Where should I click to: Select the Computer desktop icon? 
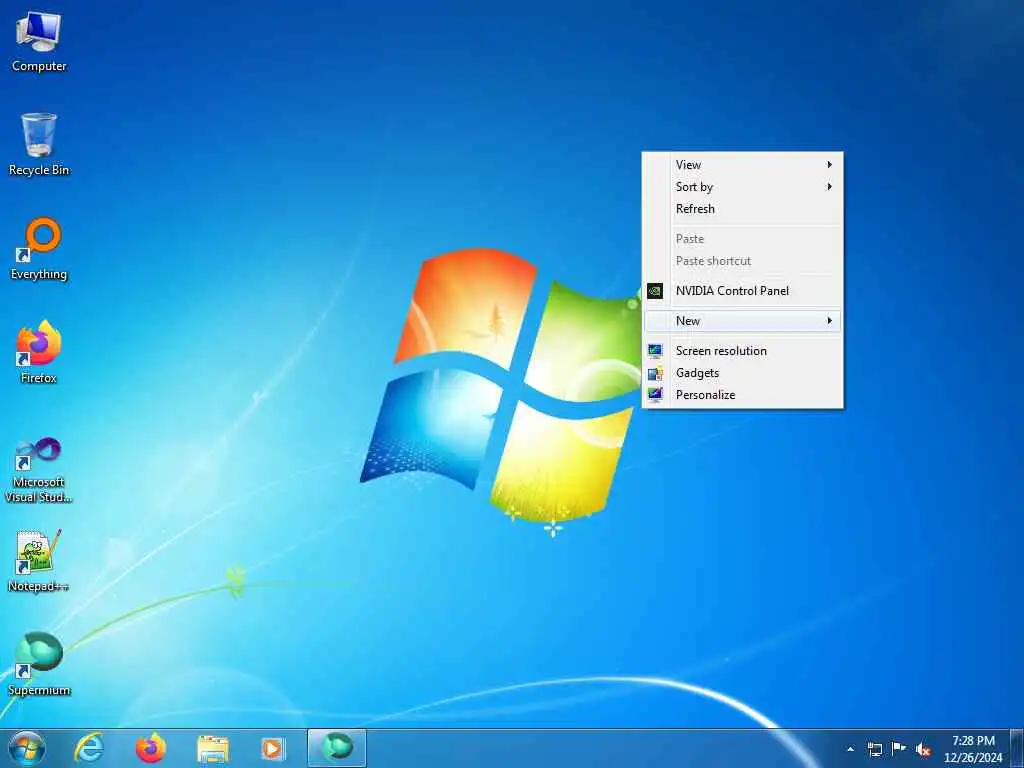[39, 42]
